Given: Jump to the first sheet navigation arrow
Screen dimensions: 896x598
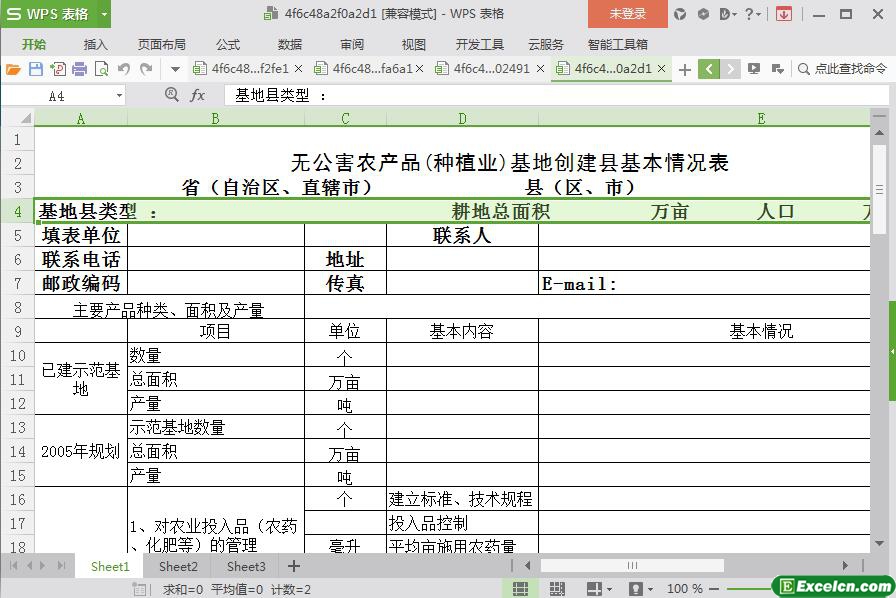Looking at the screenshot, I should pos(14,566).
